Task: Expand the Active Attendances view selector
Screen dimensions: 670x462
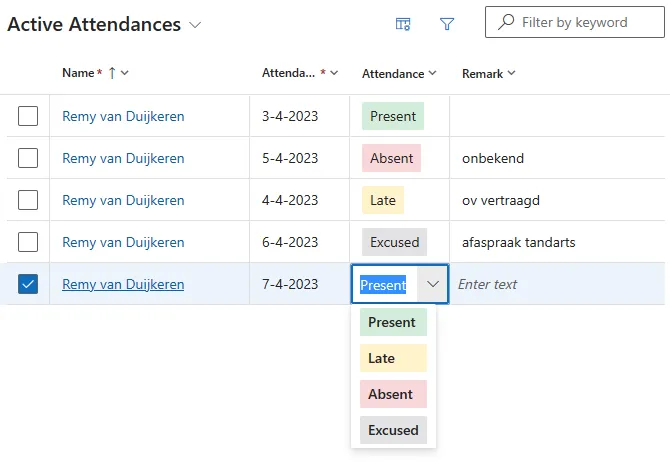Action: (x=195, y=25)
